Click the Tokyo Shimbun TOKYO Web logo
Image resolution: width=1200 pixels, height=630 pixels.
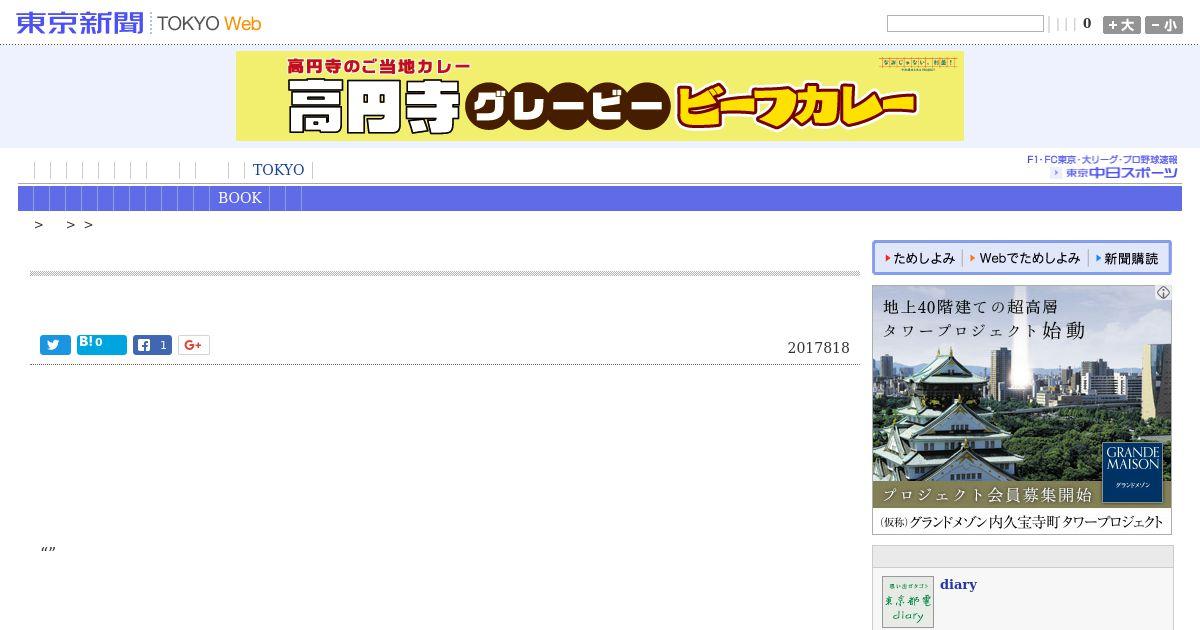139,23
